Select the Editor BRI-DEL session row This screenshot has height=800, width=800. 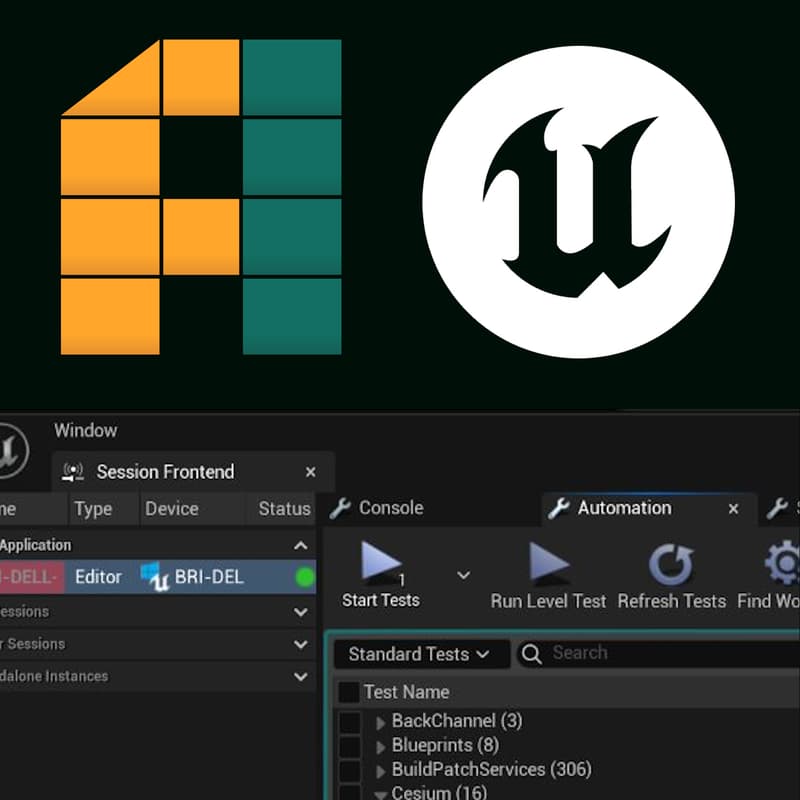(158, 577)
